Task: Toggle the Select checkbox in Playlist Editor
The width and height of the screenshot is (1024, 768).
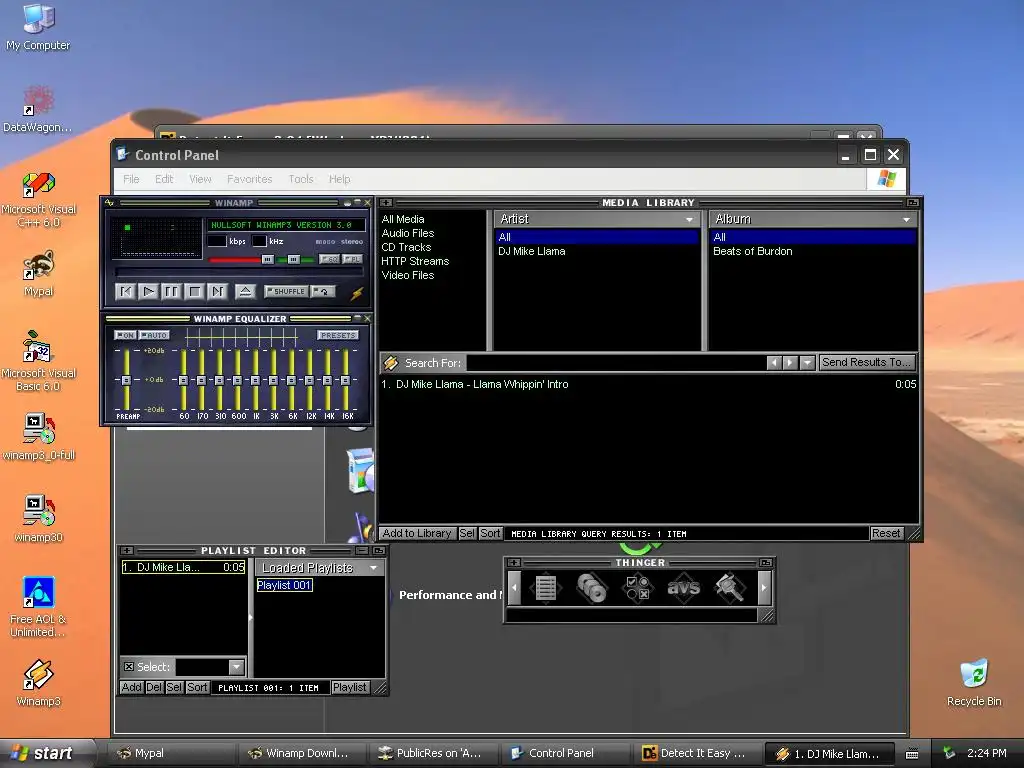Action: (x=129, y=667)
